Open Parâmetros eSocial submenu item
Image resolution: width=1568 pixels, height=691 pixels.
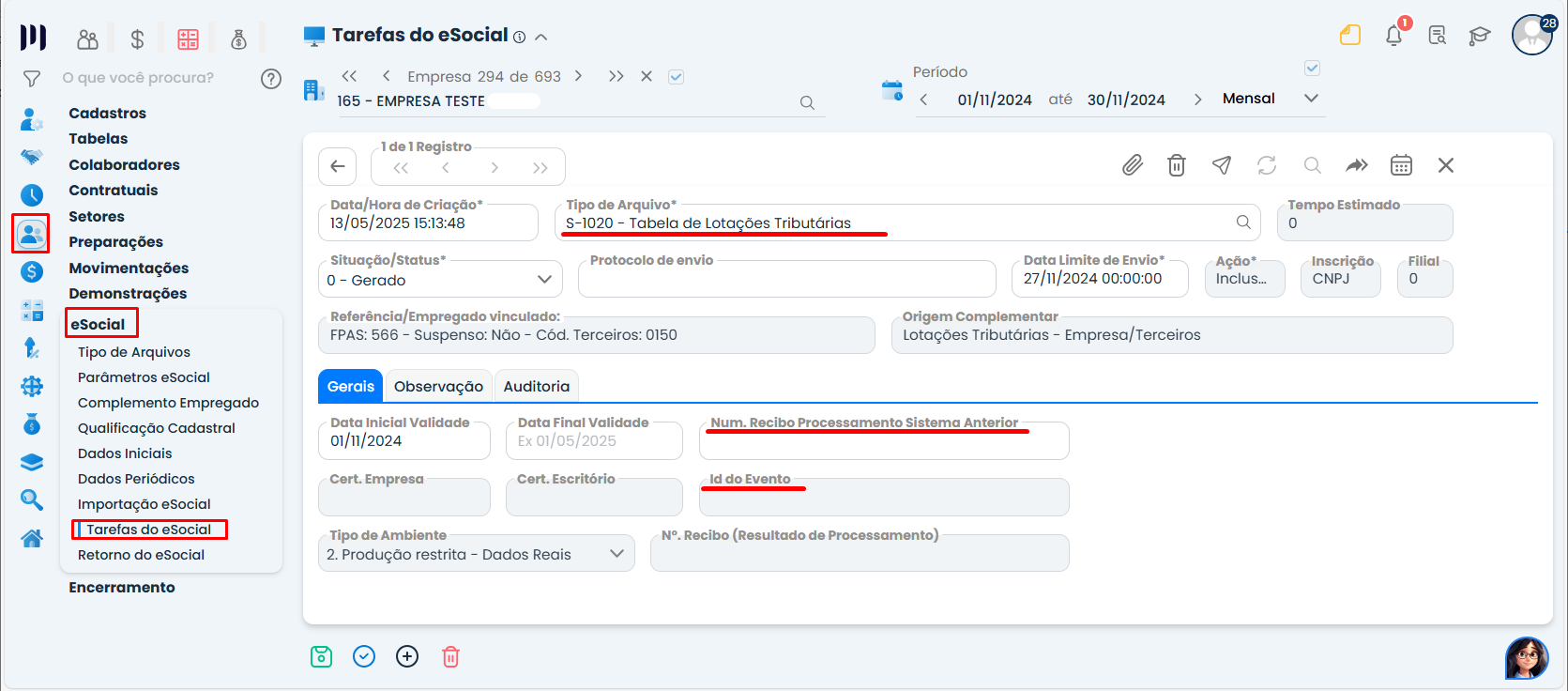(144, 377)
